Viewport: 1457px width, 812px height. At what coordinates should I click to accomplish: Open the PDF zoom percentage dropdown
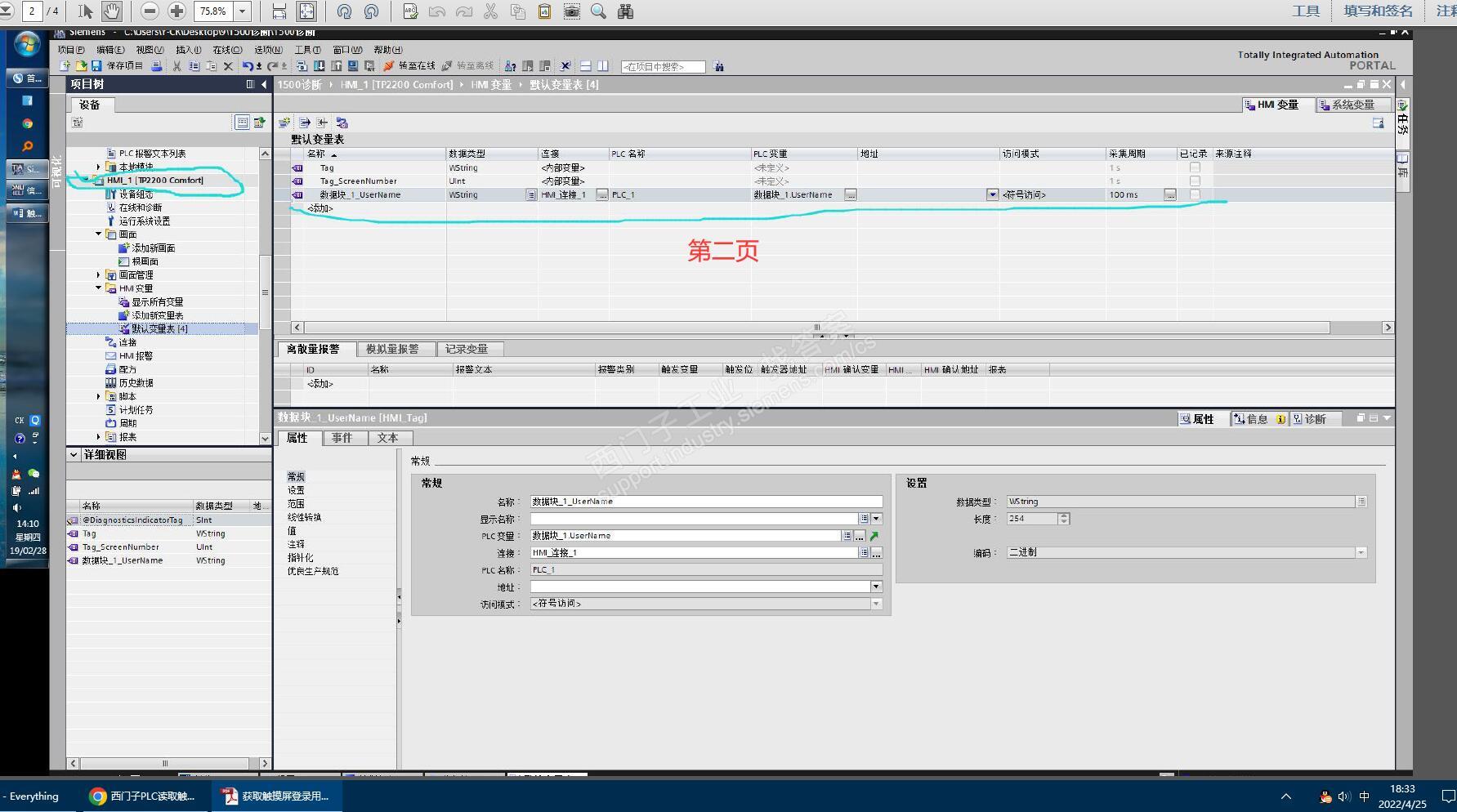242,11
